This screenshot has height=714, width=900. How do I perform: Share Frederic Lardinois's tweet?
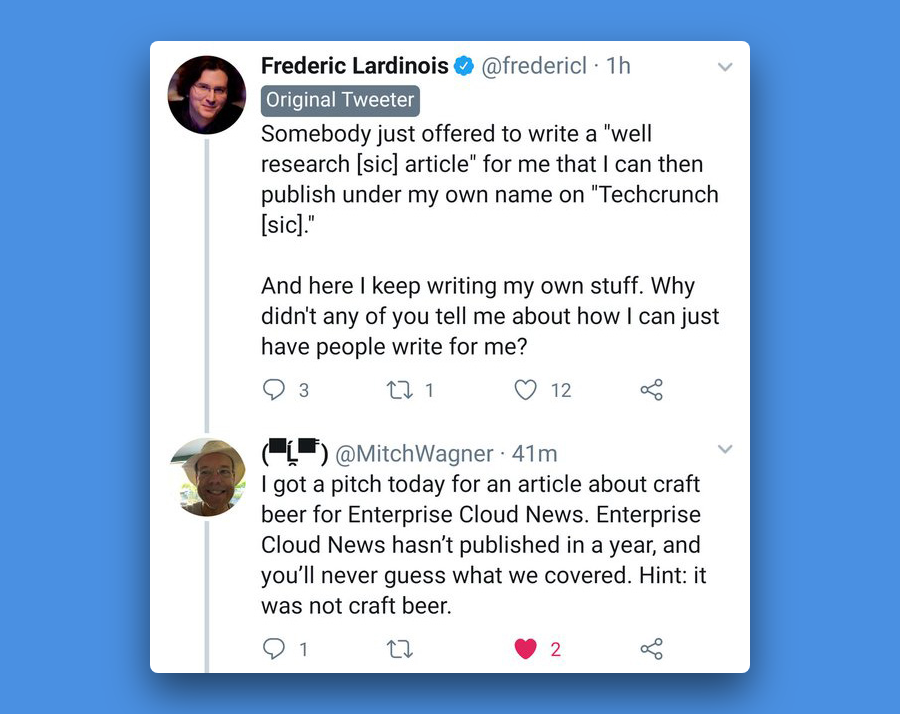(x=651, y=390)
